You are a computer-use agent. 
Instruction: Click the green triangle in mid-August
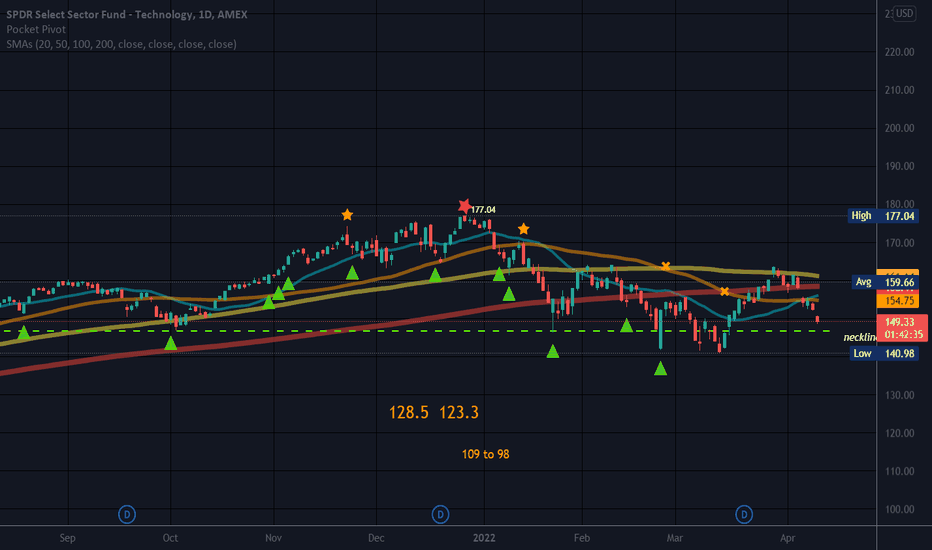coord(24,332)
